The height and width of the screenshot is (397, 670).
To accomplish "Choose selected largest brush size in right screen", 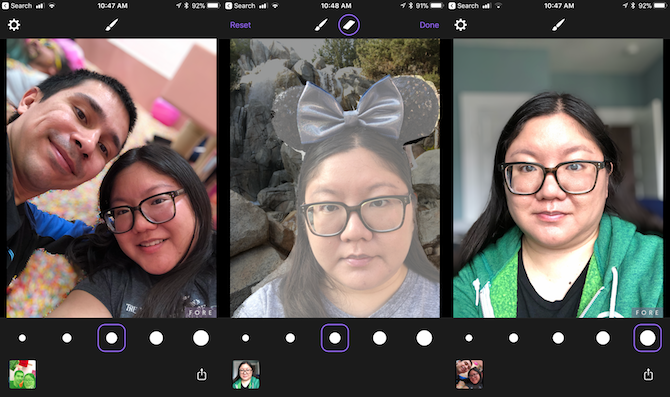I will (648, 338).
